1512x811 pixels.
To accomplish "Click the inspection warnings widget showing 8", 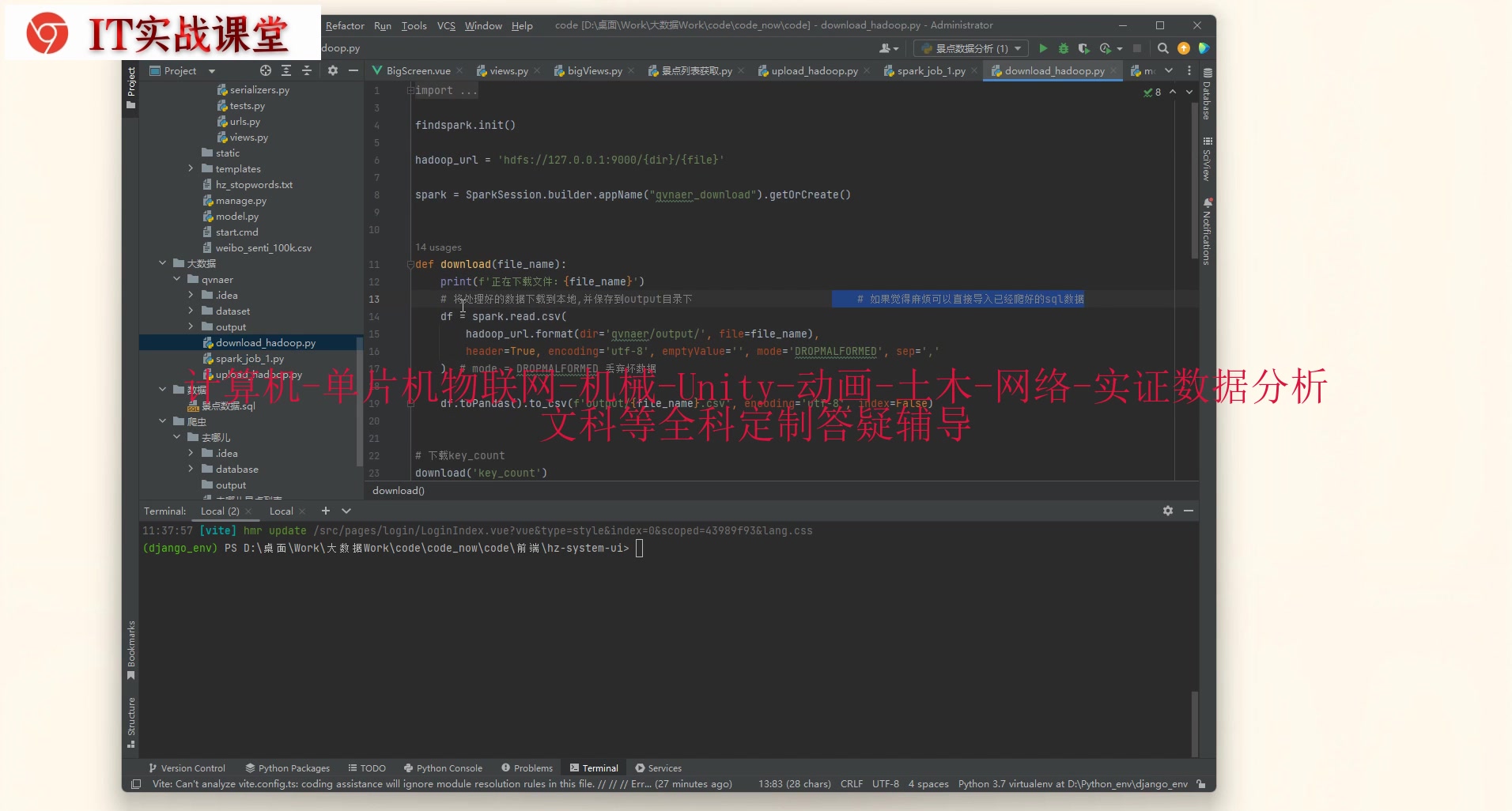I will pos(1152,92).
